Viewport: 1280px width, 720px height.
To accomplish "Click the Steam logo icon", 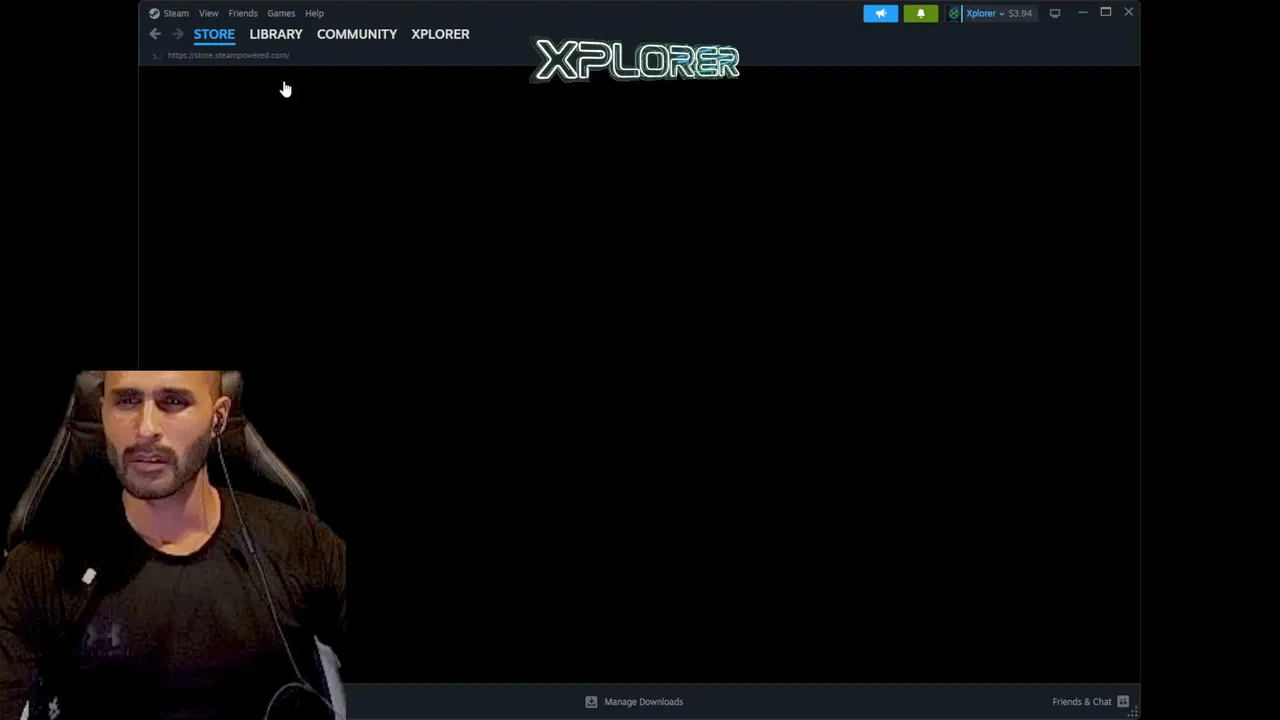I will (154, 13).
